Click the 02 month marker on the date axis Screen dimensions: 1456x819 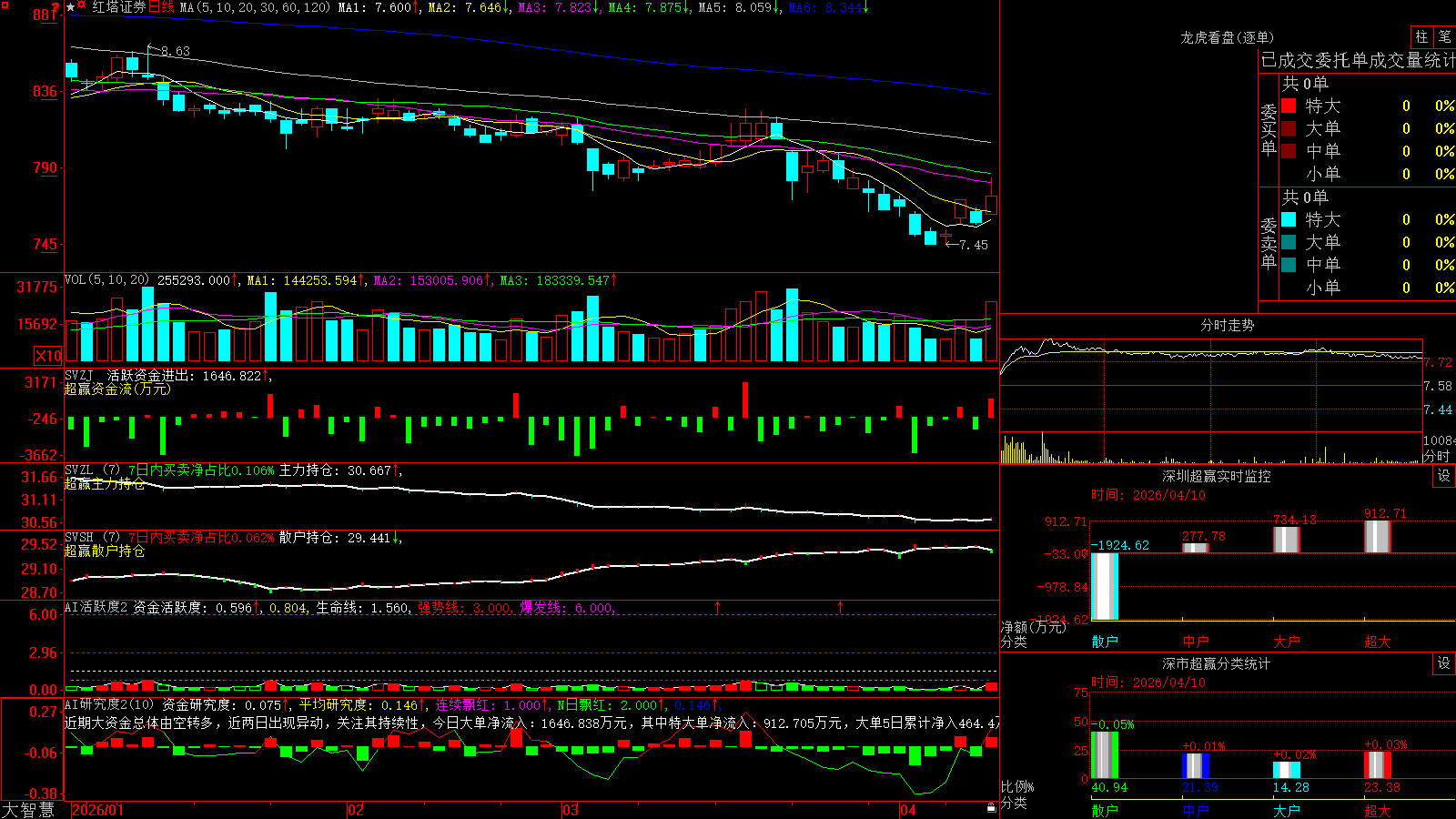pos(356,810)
